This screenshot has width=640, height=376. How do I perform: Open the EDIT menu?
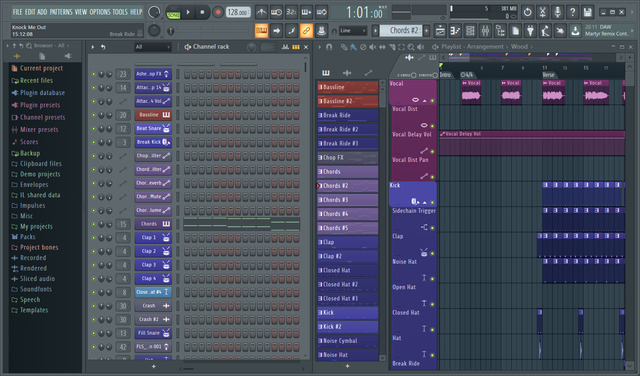pos(30,12)
